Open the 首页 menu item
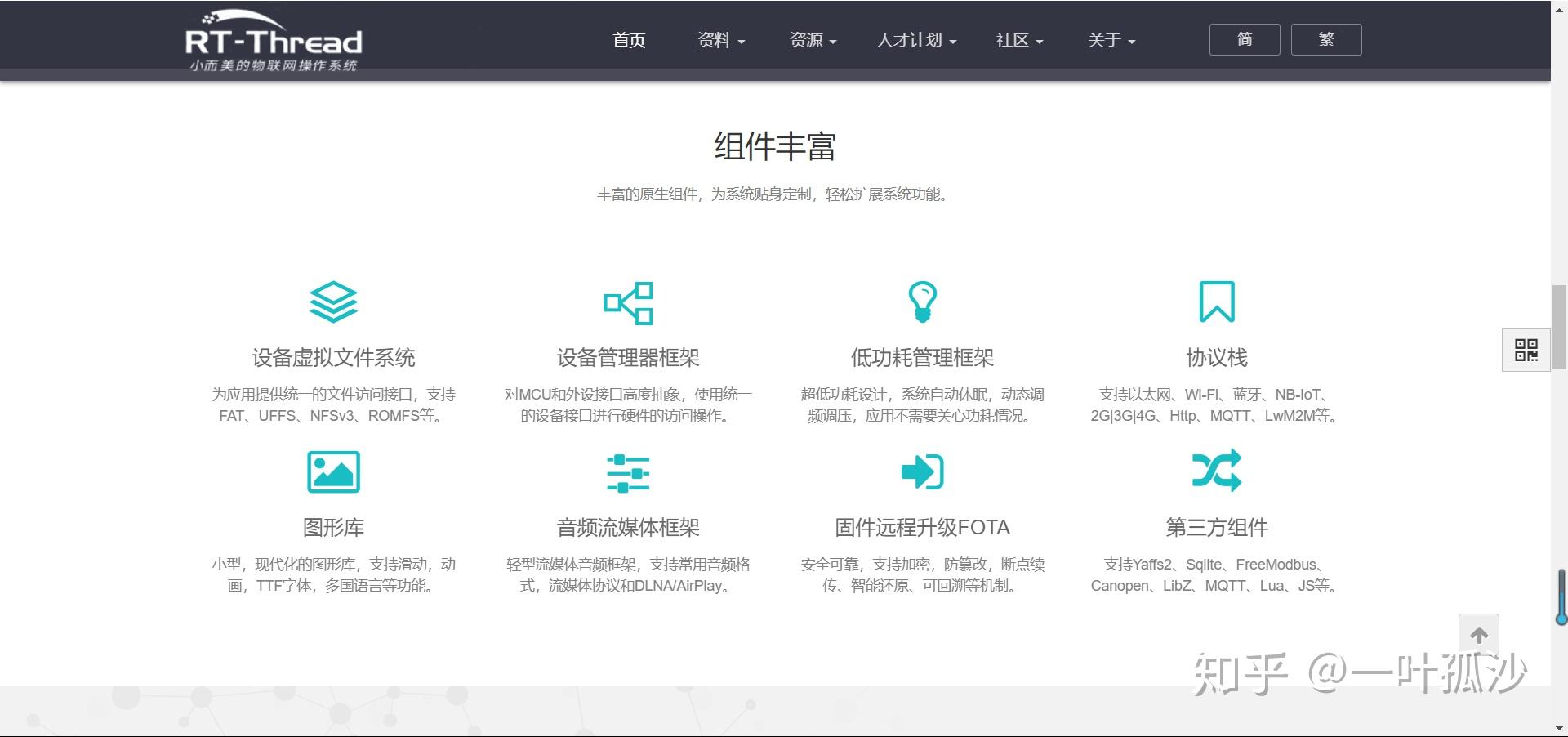Image resolution: width=1568 pixels, height=737 pixels. coord(629,41)
